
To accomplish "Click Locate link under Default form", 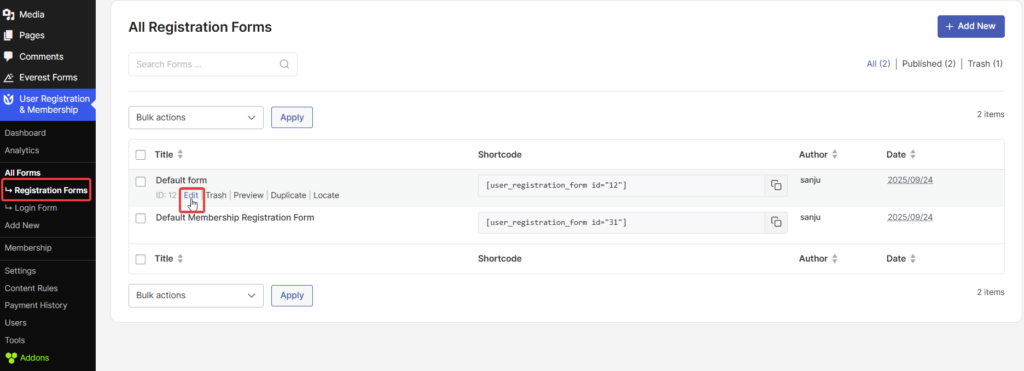I will pyautogui.click(x=327, y=195).
